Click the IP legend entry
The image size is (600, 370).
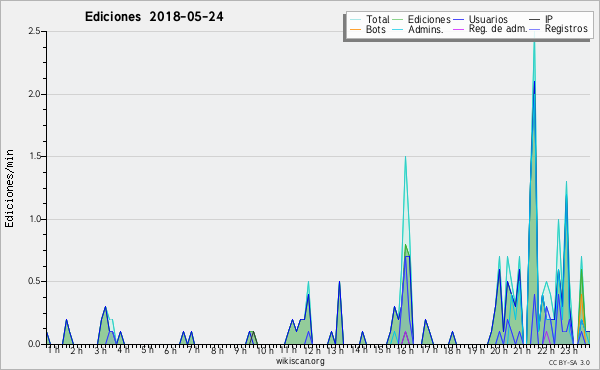tap(541, 19)
